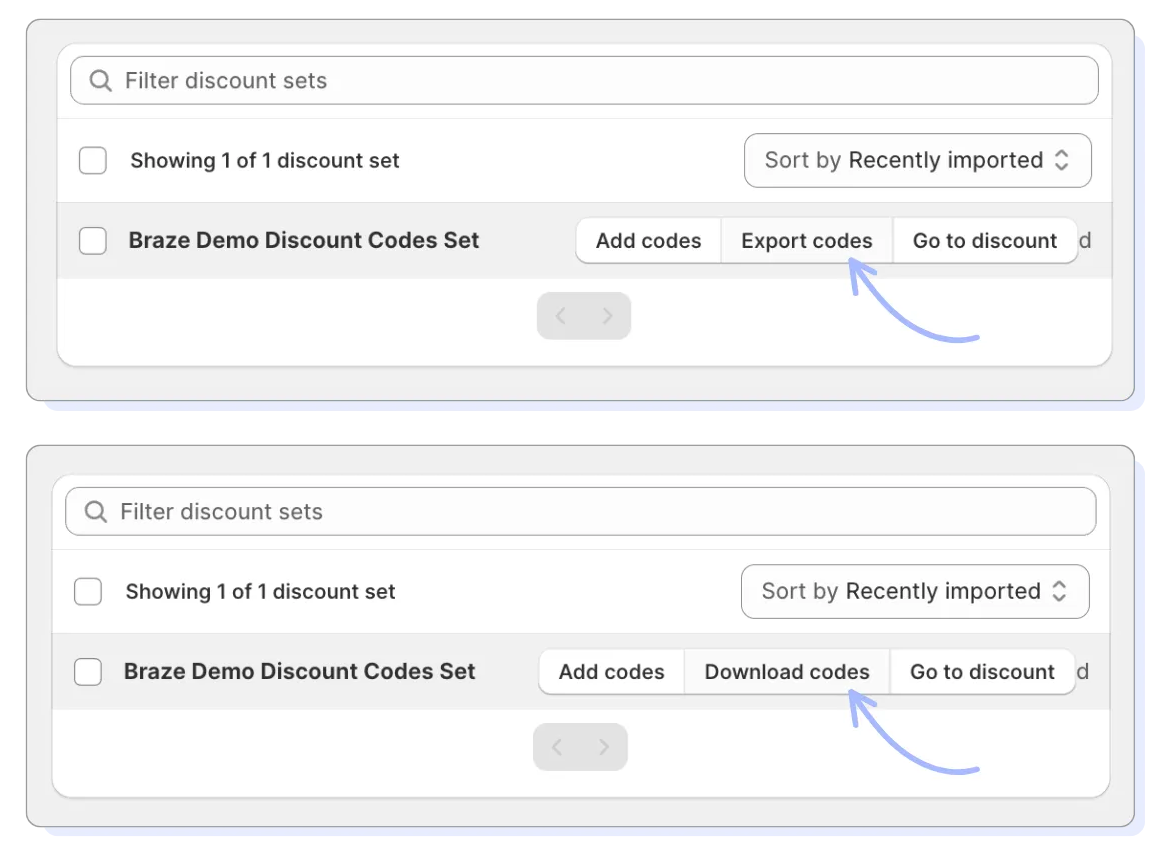Click the Download codes button

pyautogui.click(x=787, y=671)
